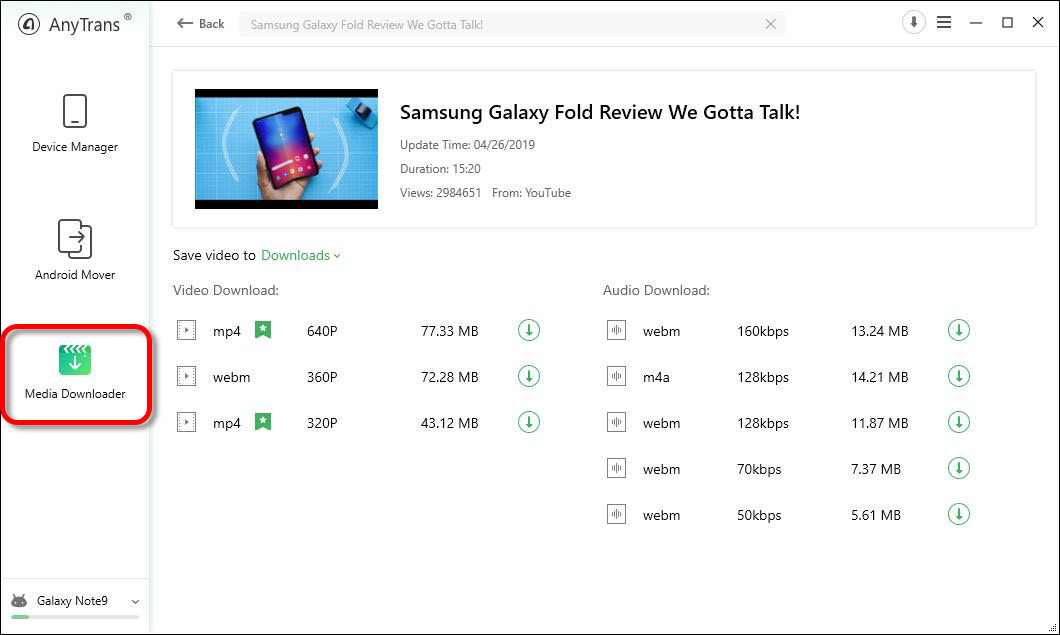Minimize the AnyTrans window
This screenshot has height=635, width=1060.
coord(975,23)
